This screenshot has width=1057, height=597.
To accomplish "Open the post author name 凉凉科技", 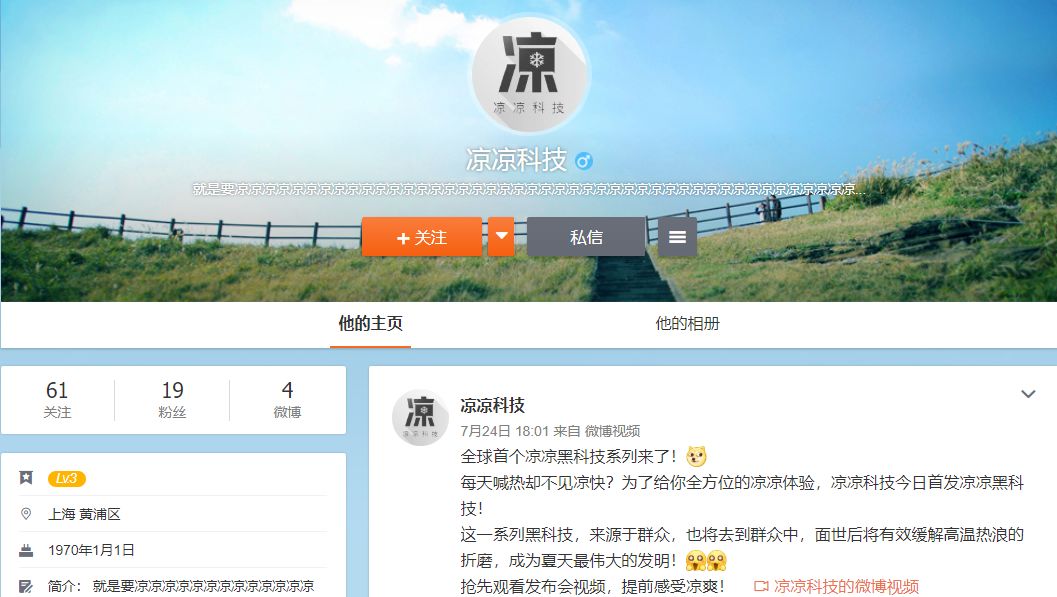I will tap(493, 405).
